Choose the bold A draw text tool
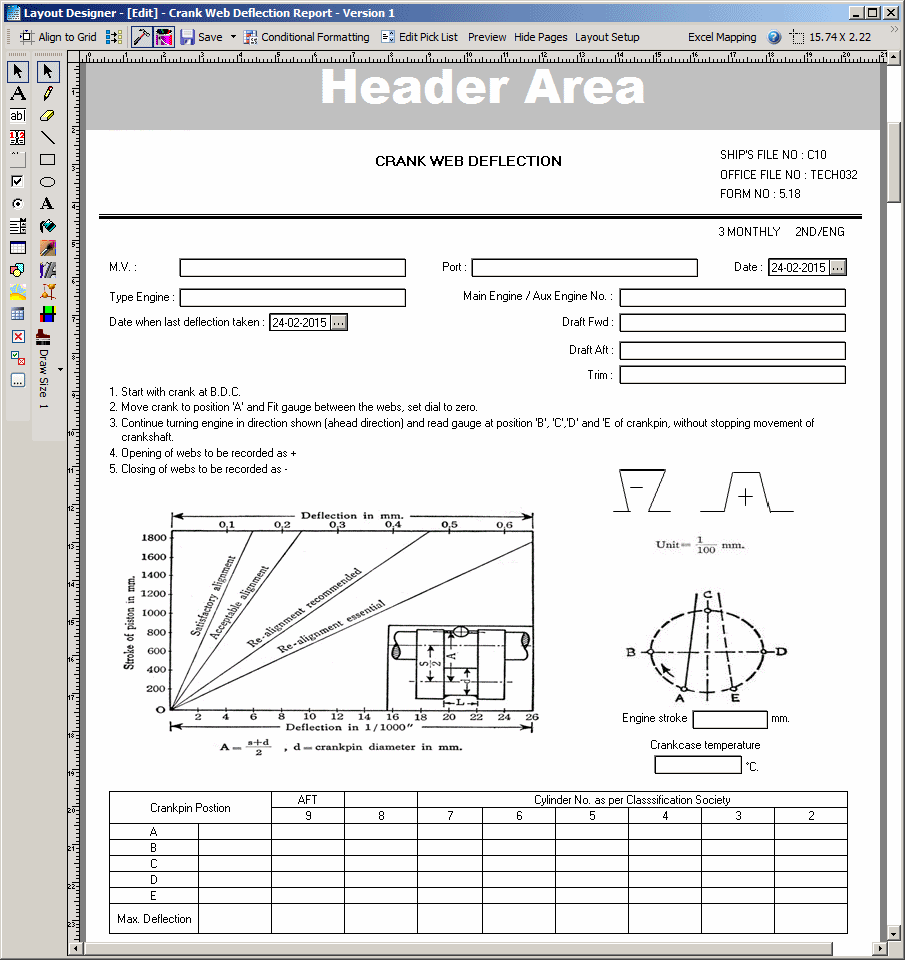Image resolution: width=905 pixels, height=960 pixels. 47,204
